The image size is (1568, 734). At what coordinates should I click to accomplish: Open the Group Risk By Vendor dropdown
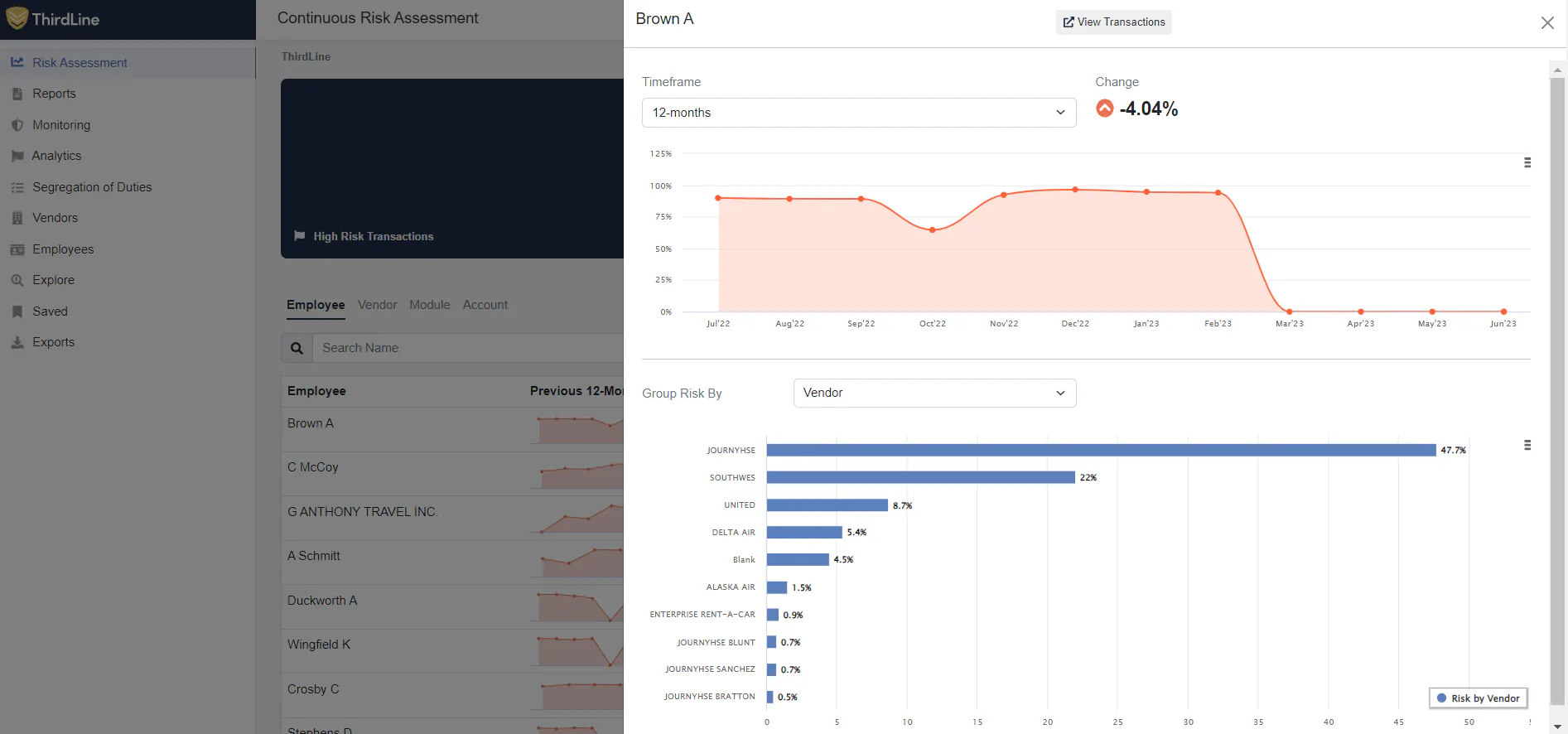pyautogui.click(x=935, y=393)
